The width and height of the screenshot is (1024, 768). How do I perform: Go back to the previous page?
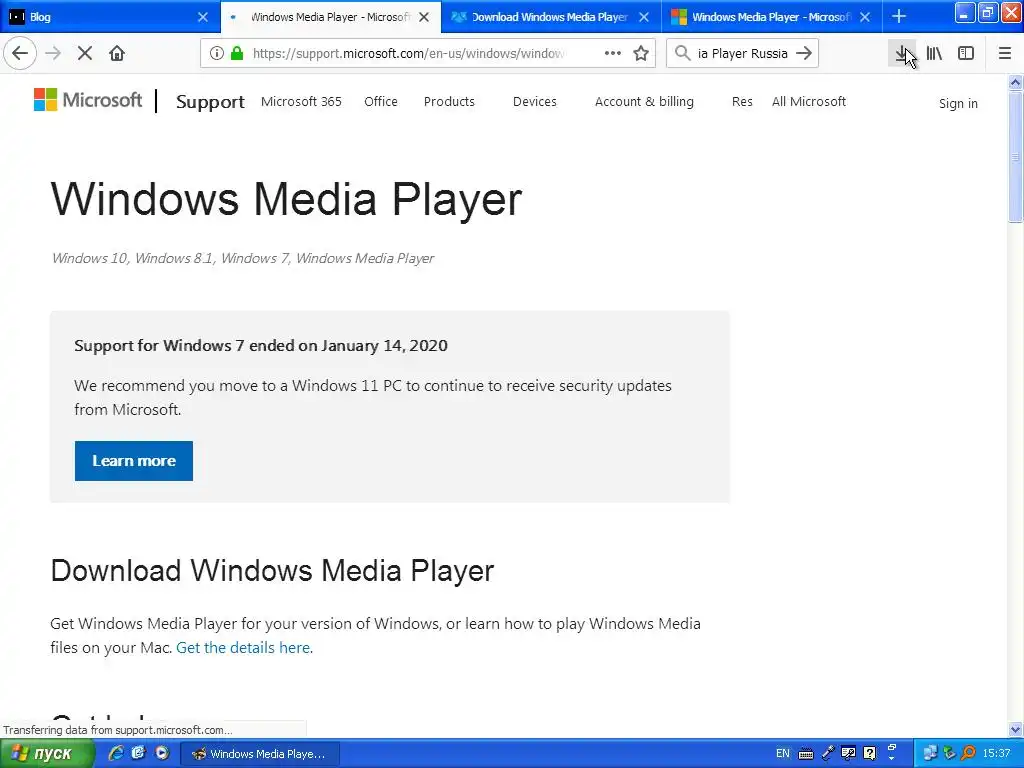click(x=20, y=54)
